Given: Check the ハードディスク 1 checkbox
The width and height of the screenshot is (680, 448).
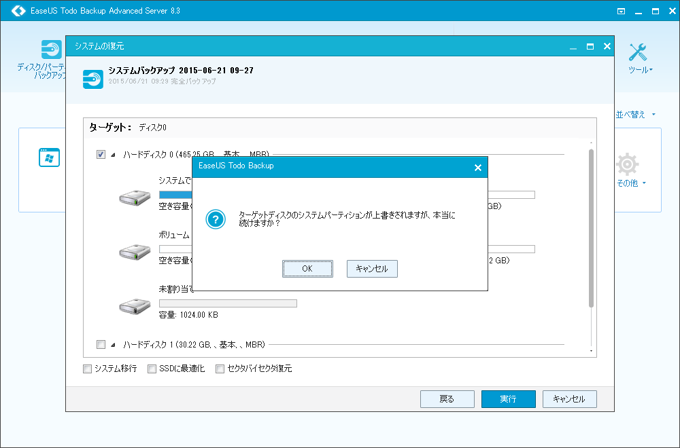Looking at the screenshot, I should 101,344.
